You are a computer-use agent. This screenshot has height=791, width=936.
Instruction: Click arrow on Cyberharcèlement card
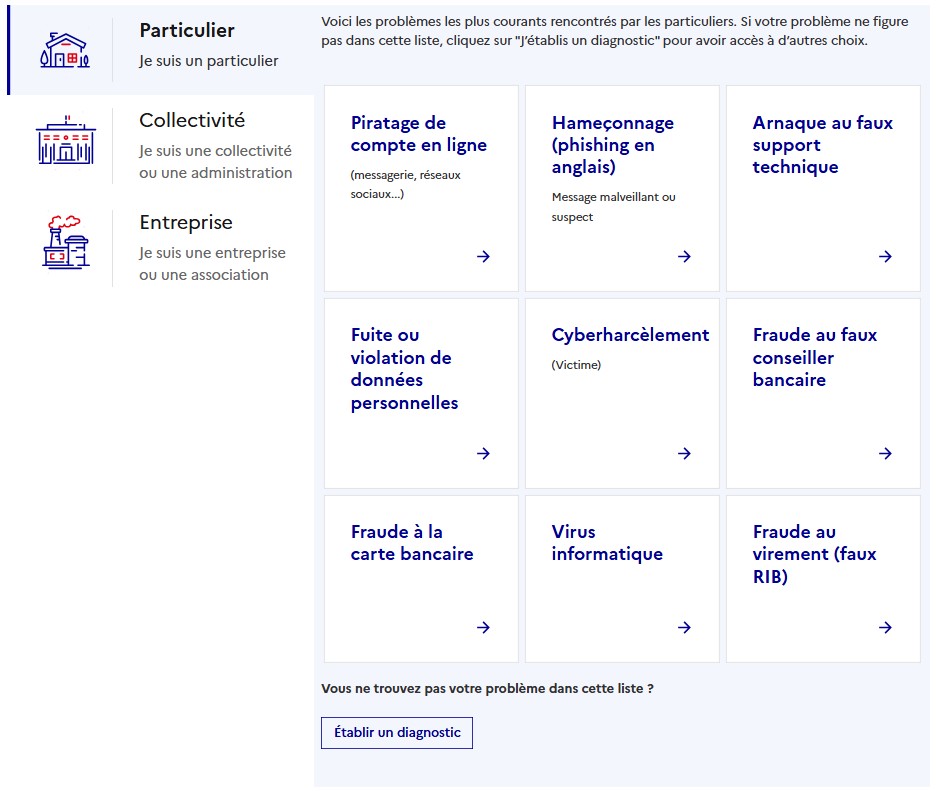(684, 454)
